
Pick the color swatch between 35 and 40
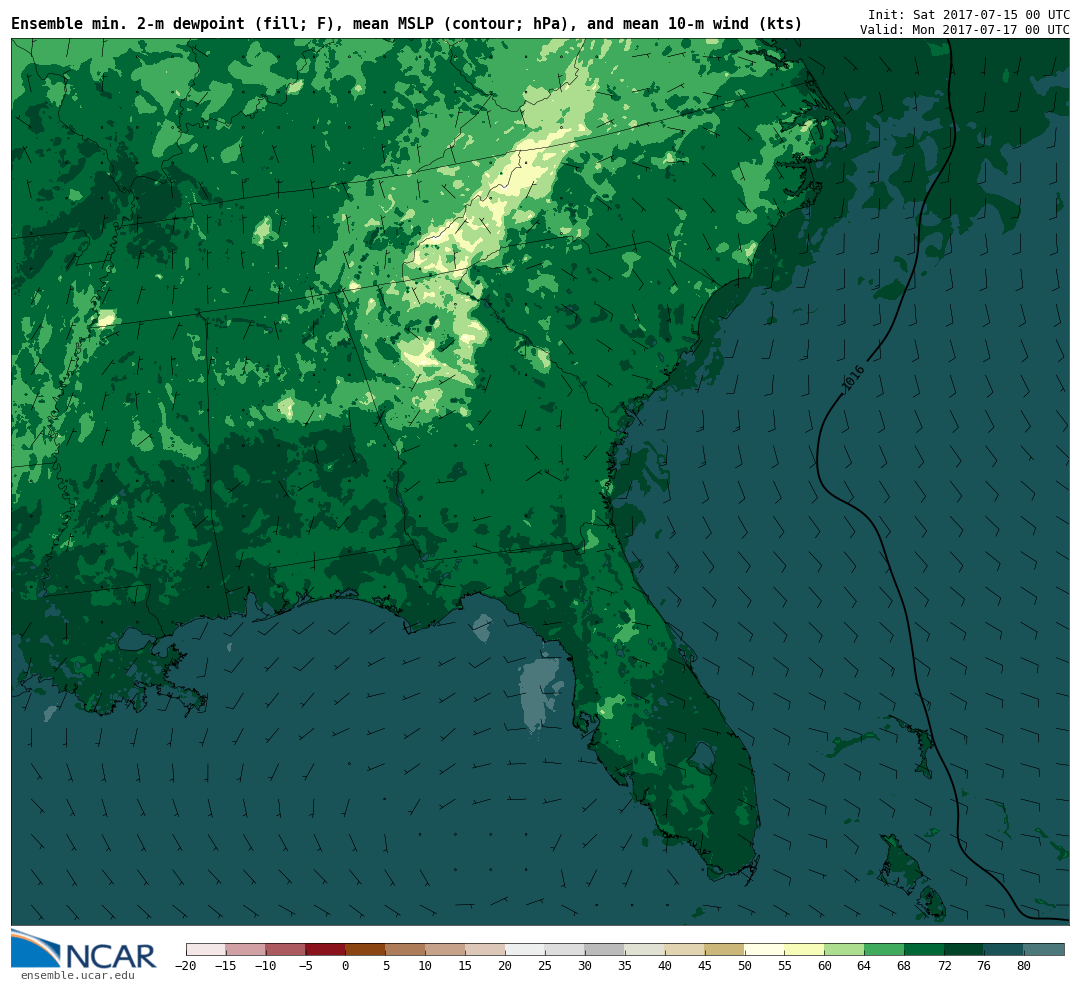[645, 949]
